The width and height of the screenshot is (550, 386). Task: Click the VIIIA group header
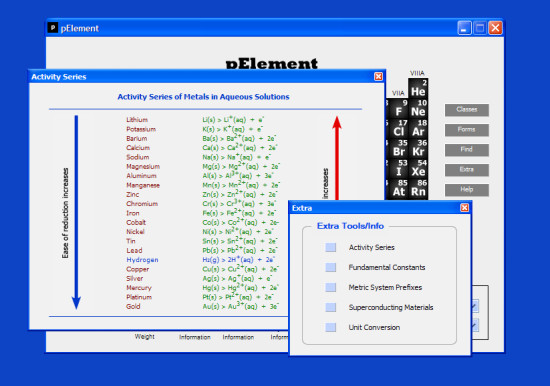point(417,73)
